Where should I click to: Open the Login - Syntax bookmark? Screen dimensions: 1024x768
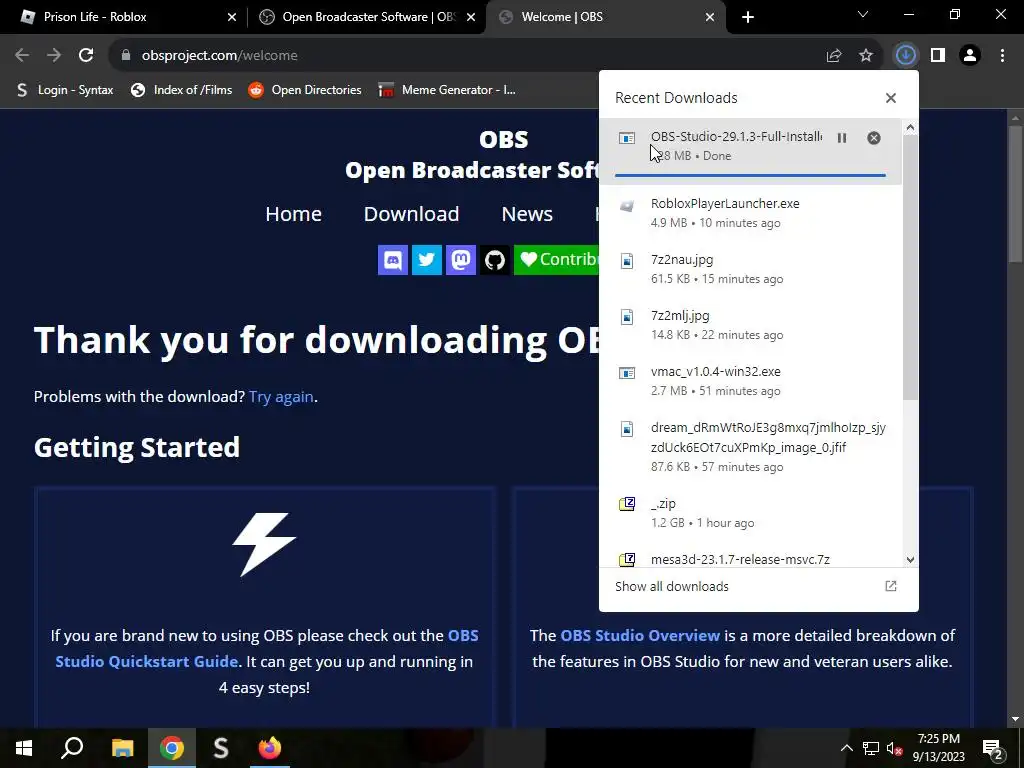tap(65, 90)
